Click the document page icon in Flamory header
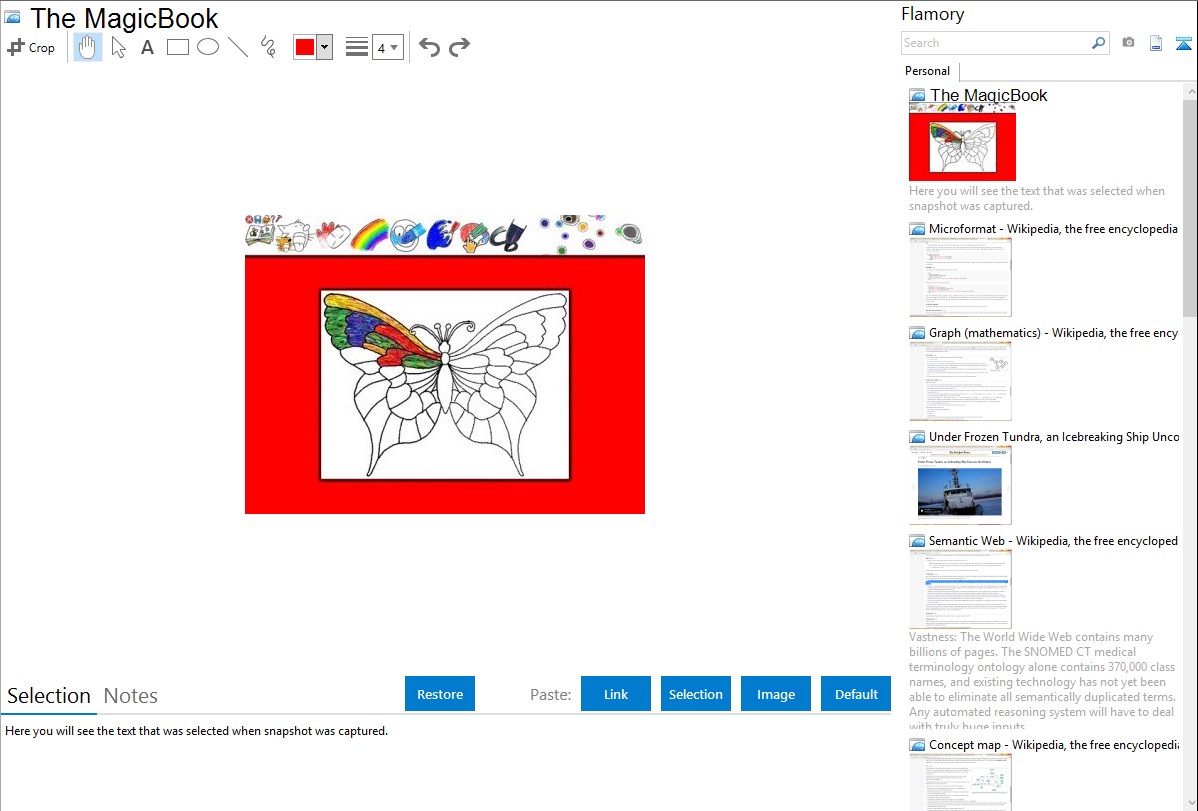The image size is (1198, 811). click(1156, 43)
